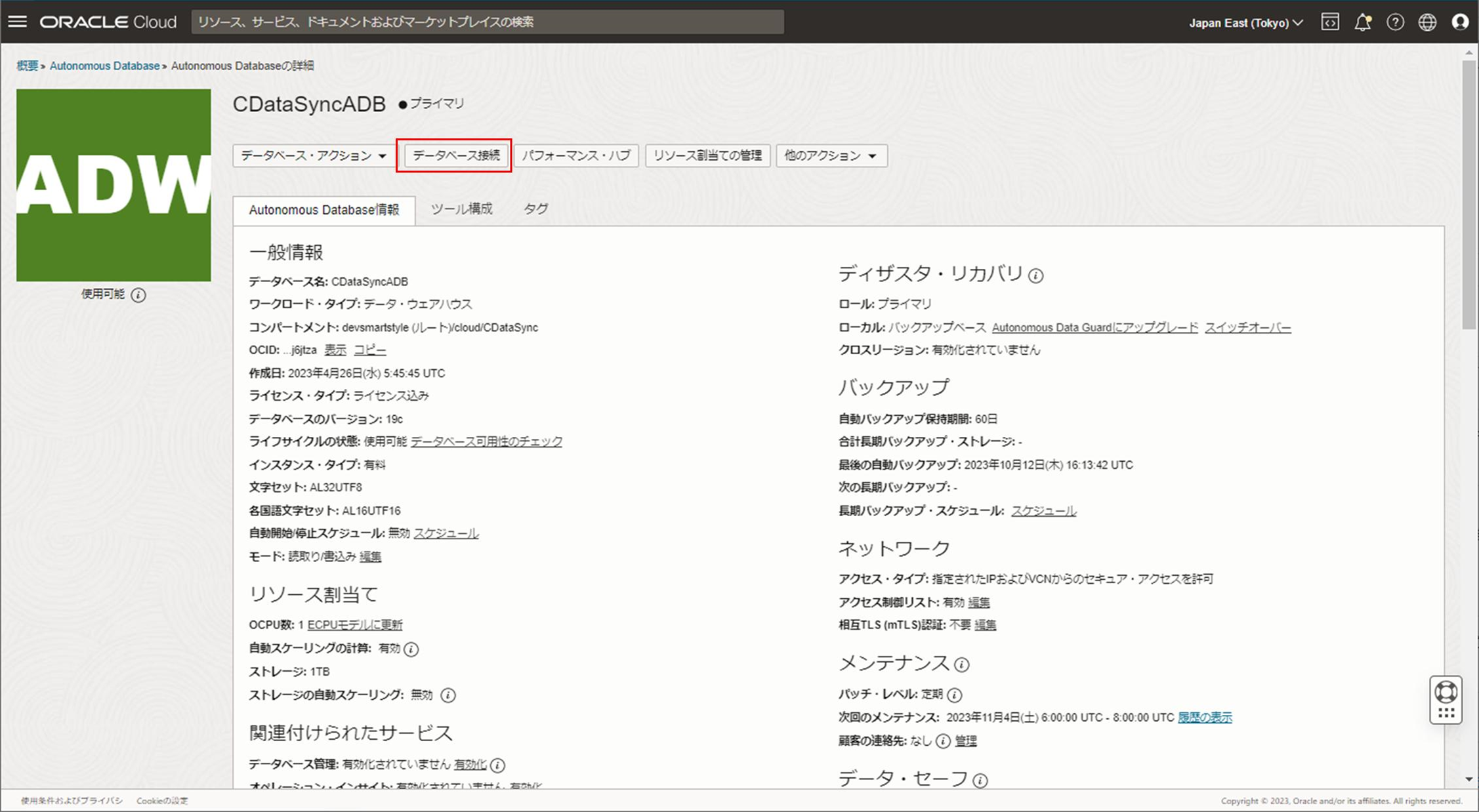
Task: Click the info icon next to ディザスタ・リカバリ
Action: coord(1035,275)
